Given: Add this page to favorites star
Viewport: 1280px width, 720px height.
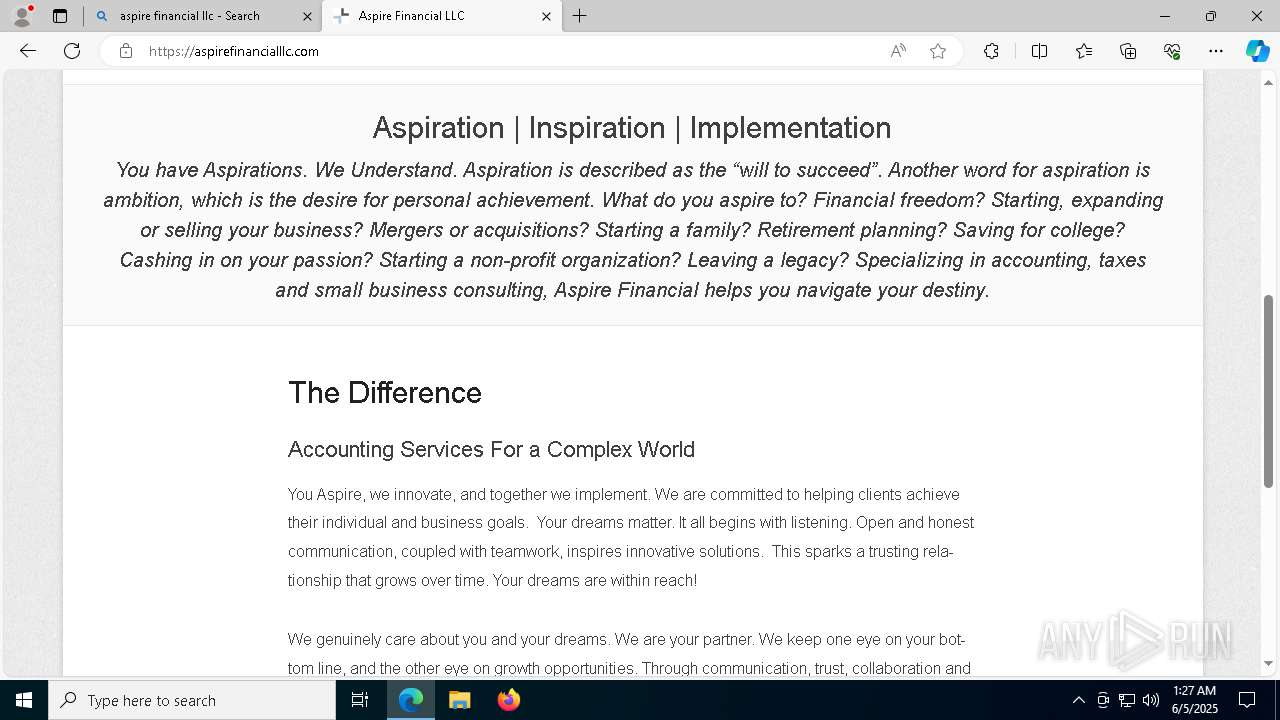Looking at the screenshot, I should 938,51.
